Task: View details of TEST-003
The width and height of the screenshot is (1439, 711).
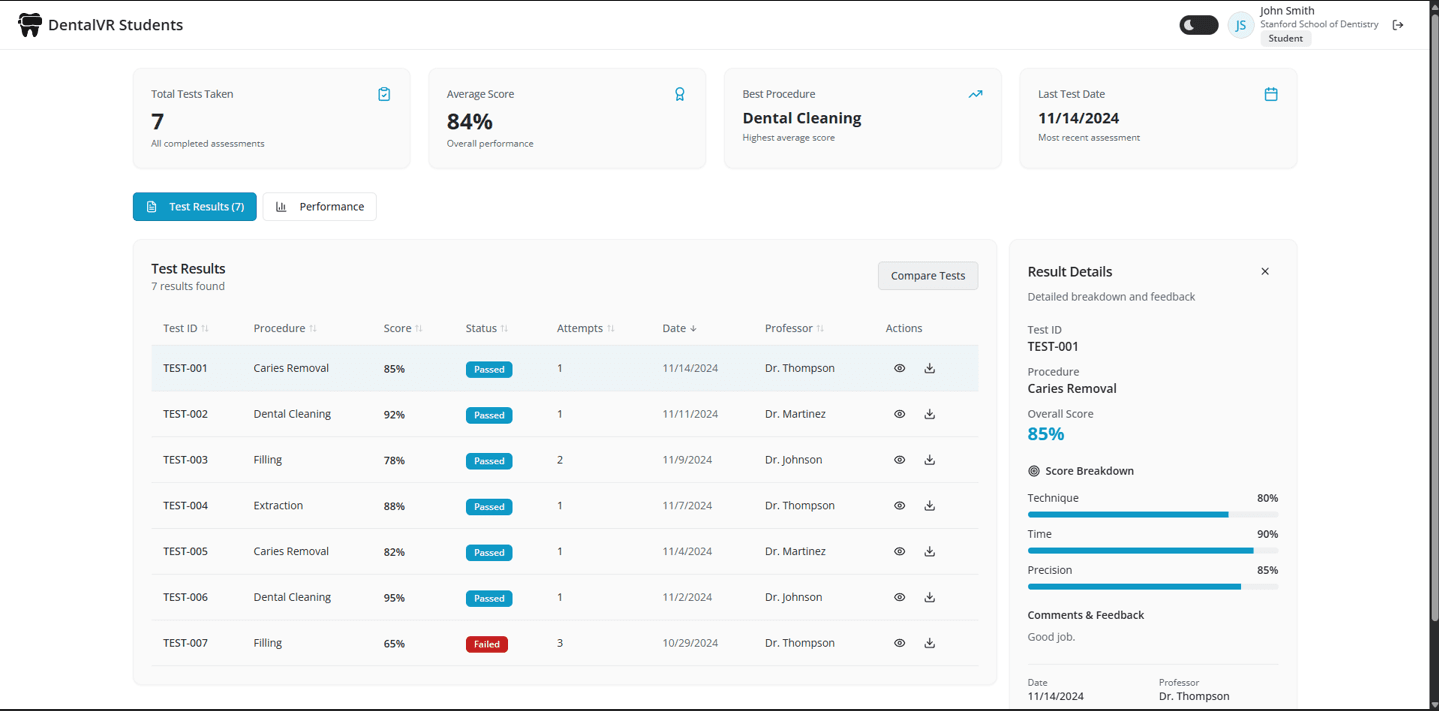Action: pos(900,460)
